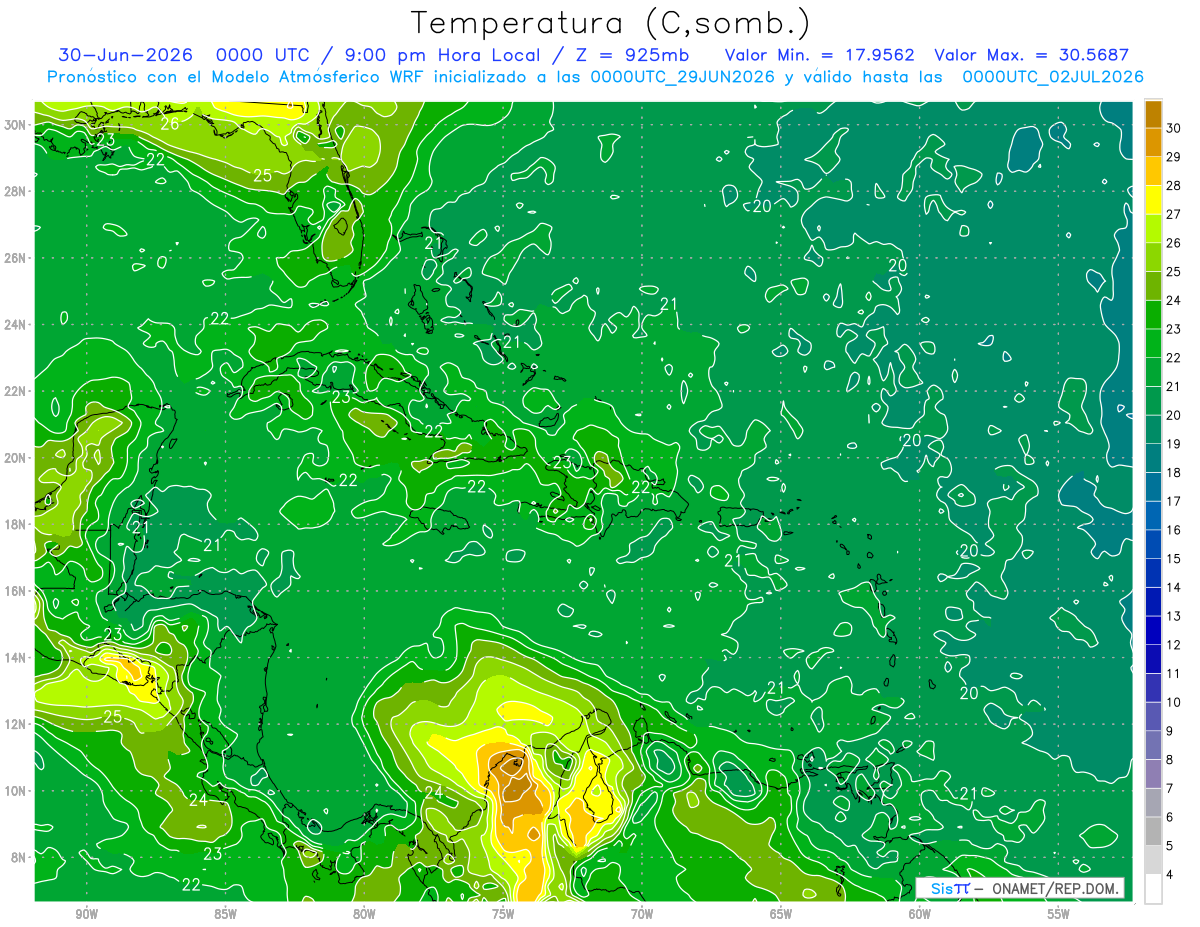The height and width of the screenshot is (927, 1200).
Task: Click the "14N" latitude axis label
Action: tap(16, 658)
